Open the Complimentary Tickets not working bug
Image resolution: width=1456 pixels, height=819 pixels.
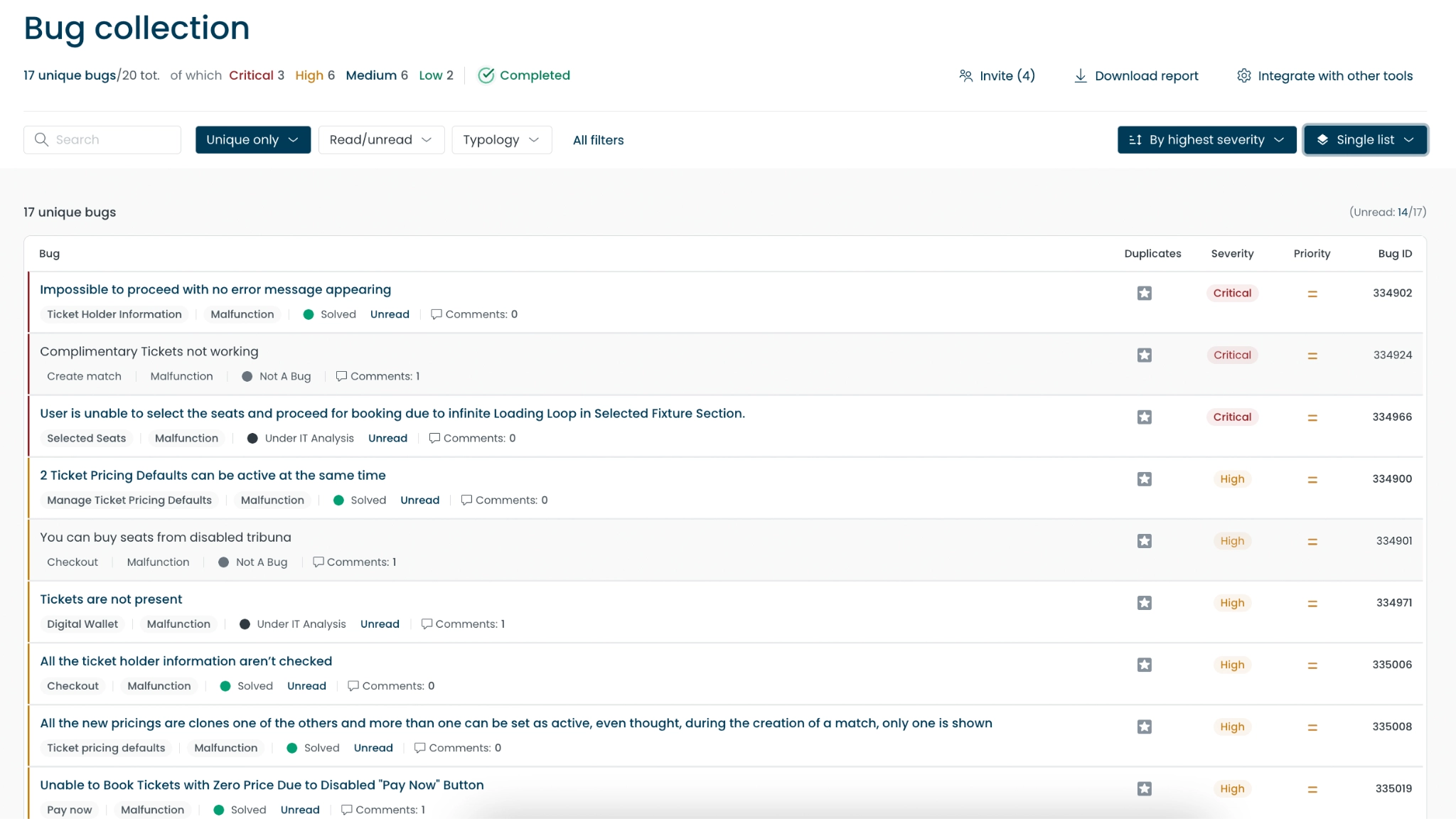pos(149,351)
